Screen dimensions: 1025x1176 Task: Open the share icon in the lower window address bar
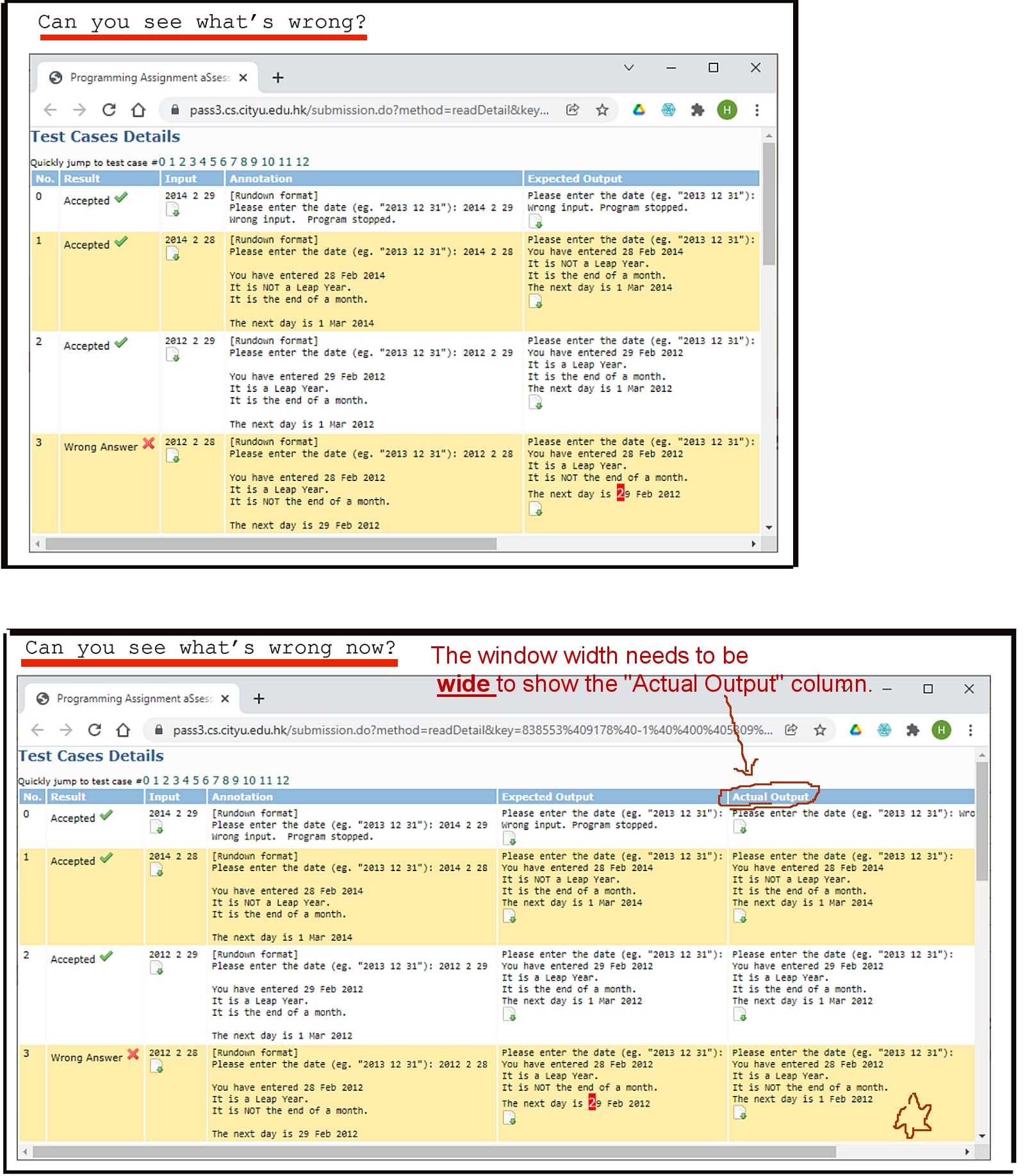click(x=791, y=730)
